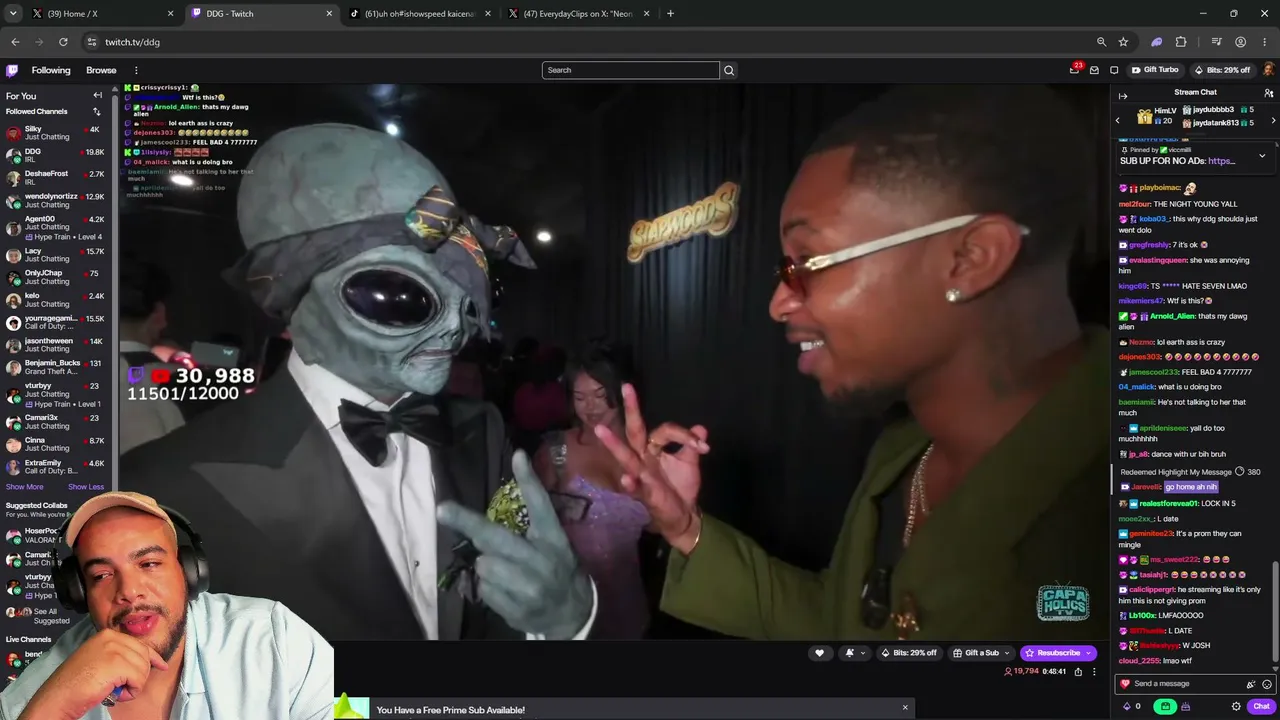Open the Chrome extensions puzzle icon

[1181, 42]
